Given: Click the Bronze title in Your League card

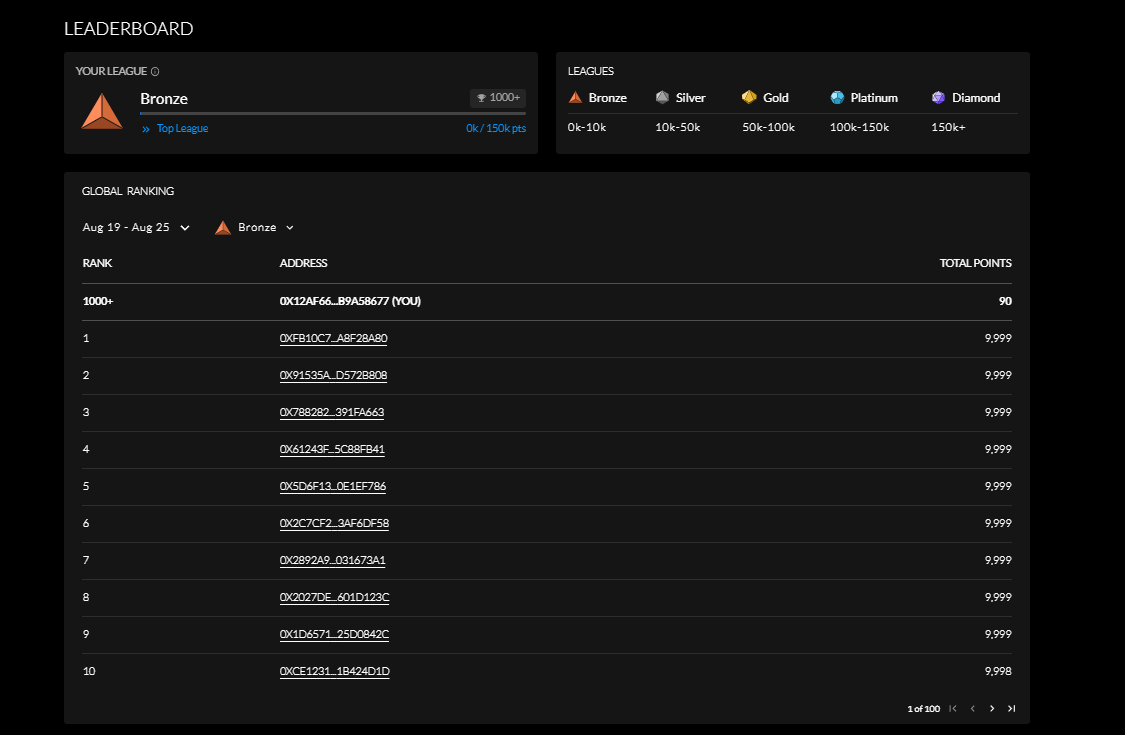Looking at the screenshot, I should click(x=164, y=99).
